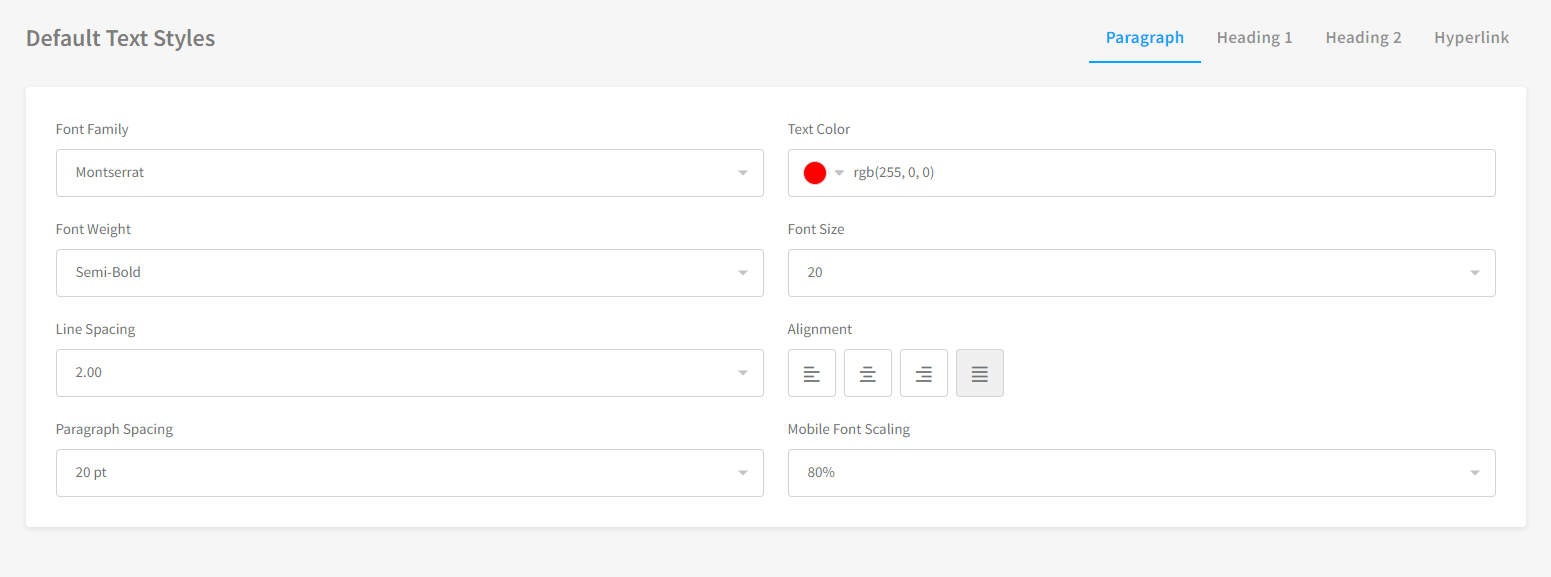Open the small arrow beside the color swatch

[x=840, y=173]
